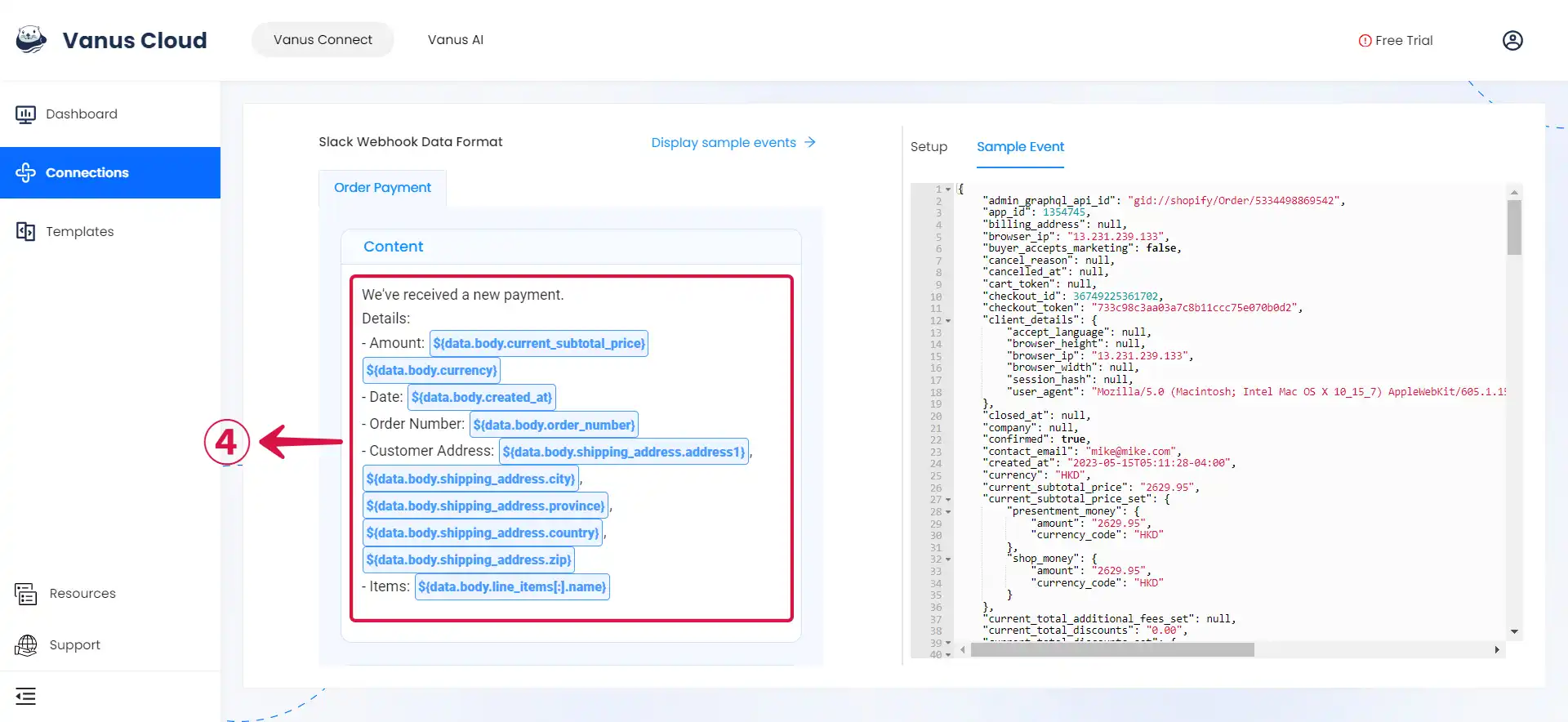Screen dimensions: 1568x722
Task: Click the Free Trial warning icon
Action: point(1365,41)
